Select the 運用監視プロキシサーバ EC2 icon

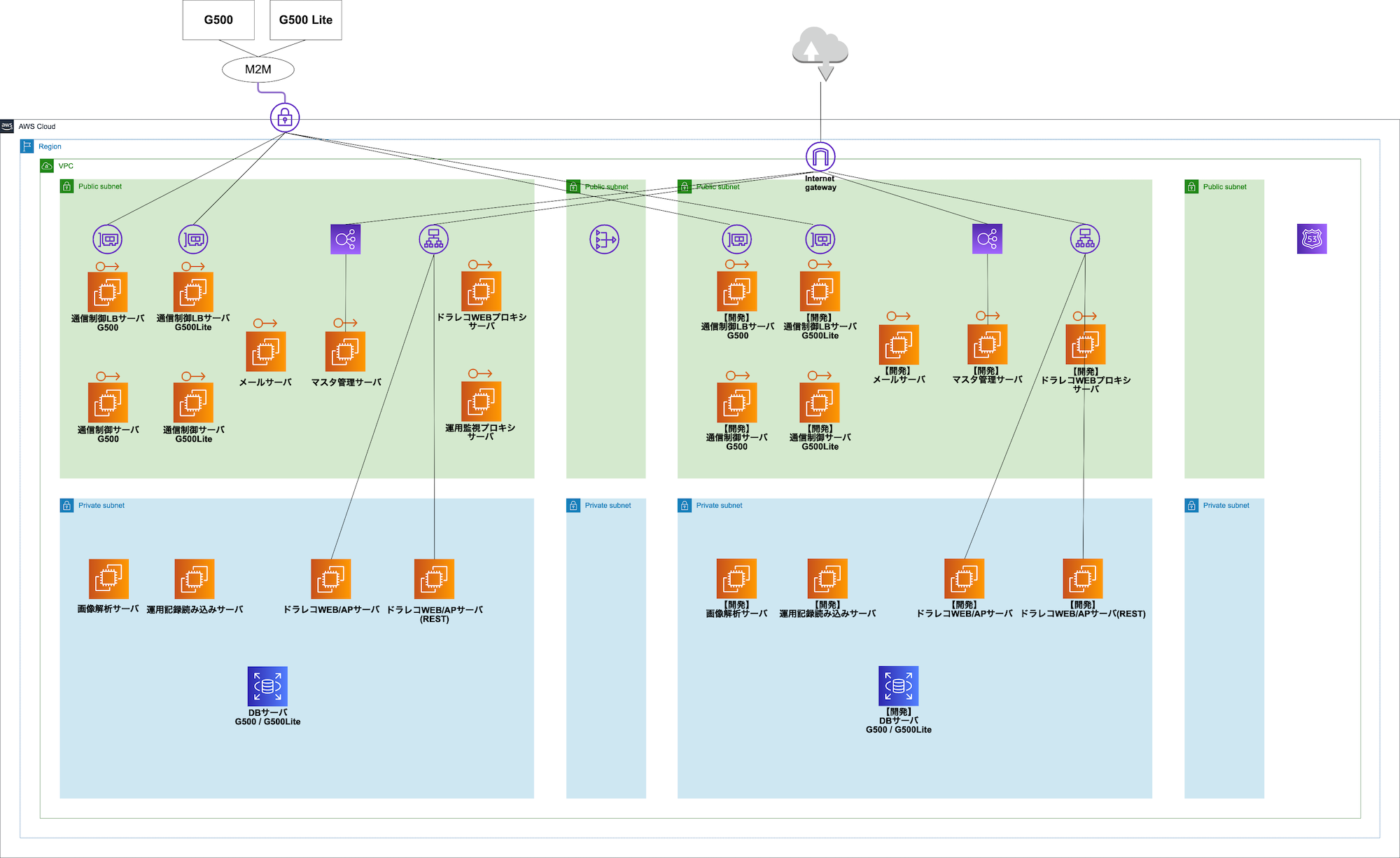tap(481, 401)
